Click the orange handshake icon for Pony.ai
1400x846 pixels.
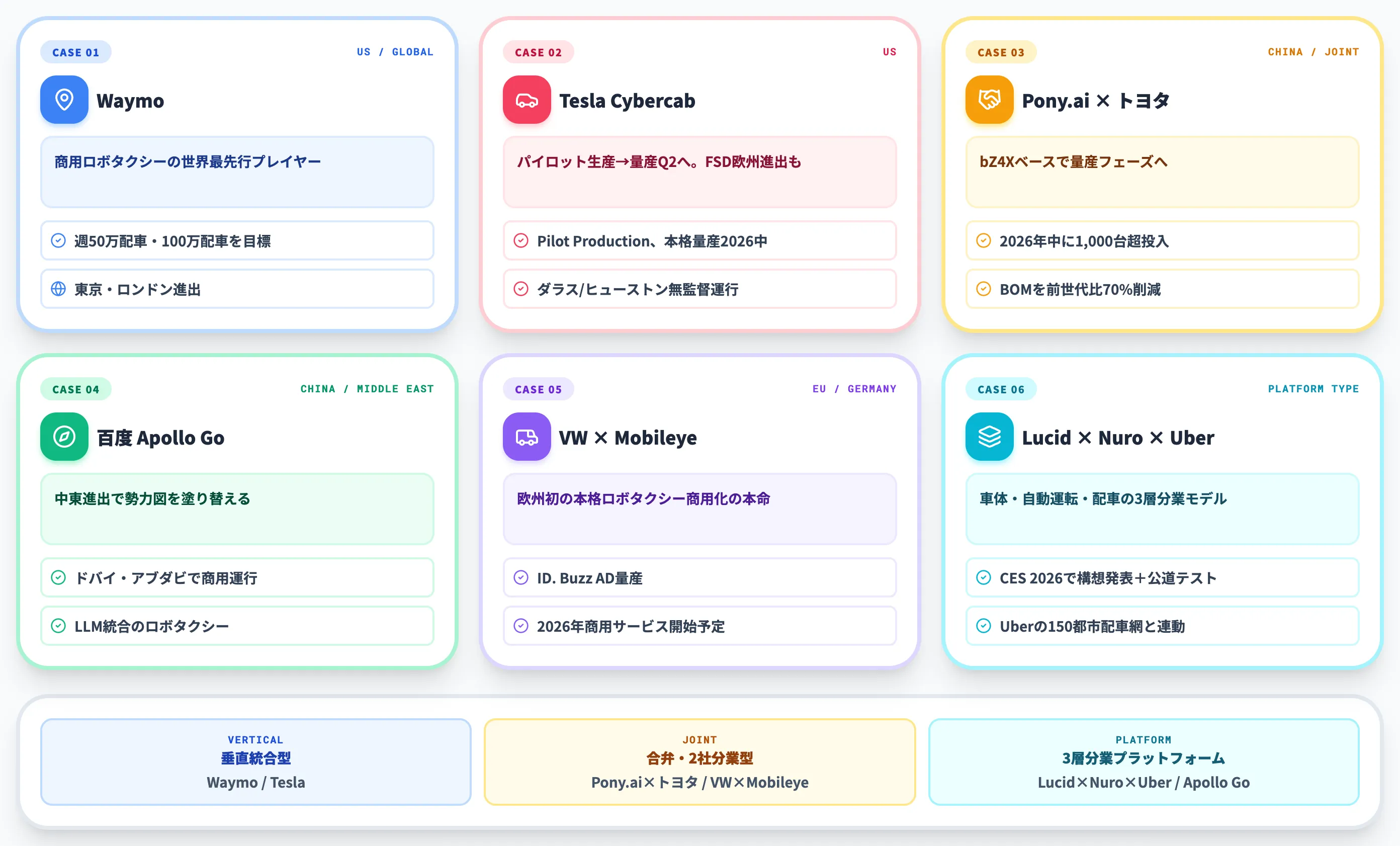989,100
